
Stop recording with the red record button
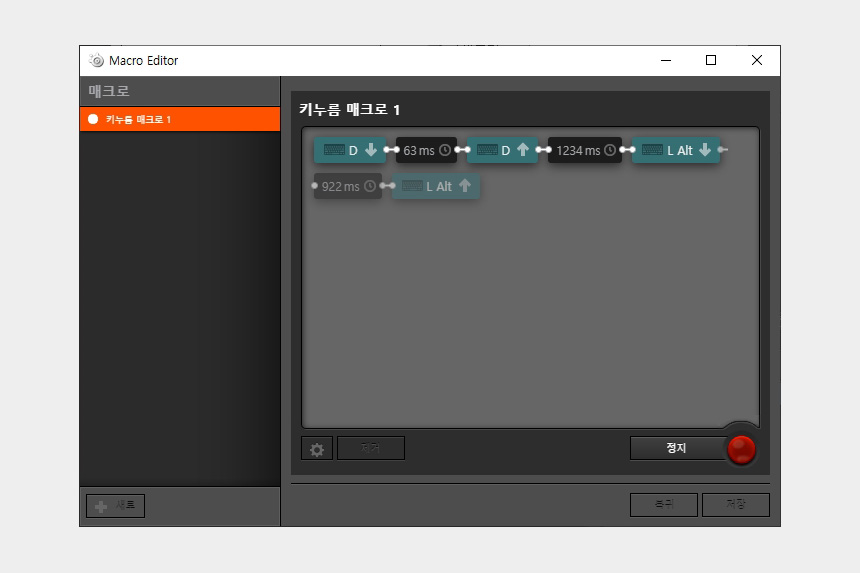tap(742, 450)
